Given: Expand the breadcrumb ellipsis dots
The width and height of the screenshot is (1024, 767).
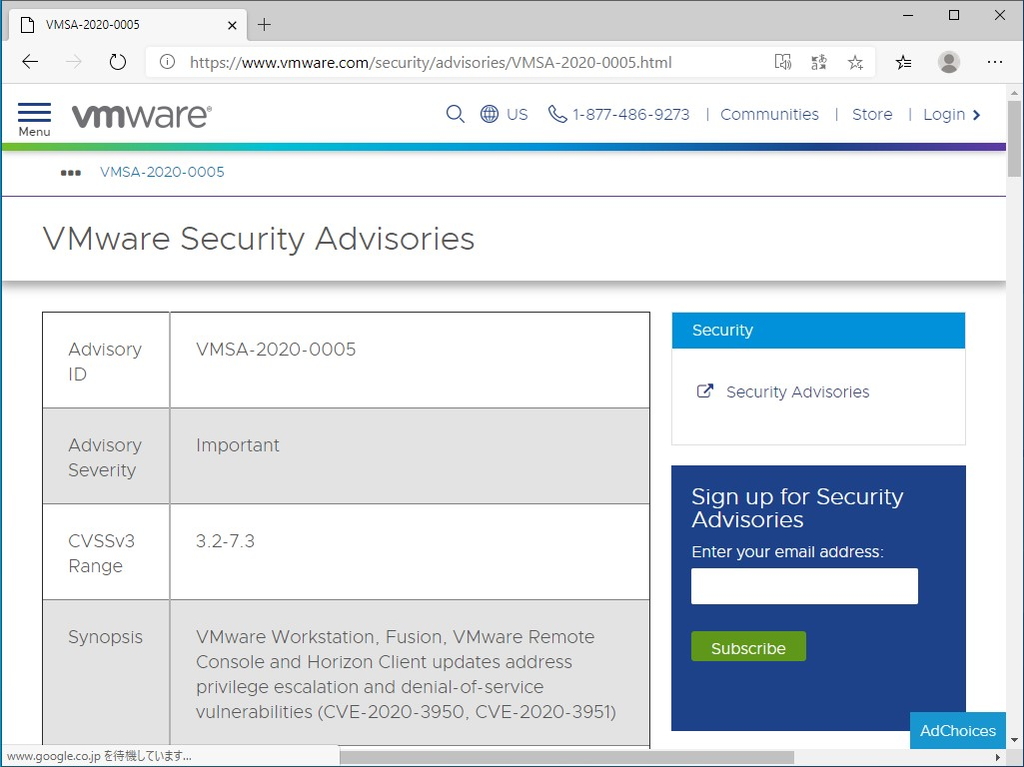Looking at the screenshot, I should point(70,172).
